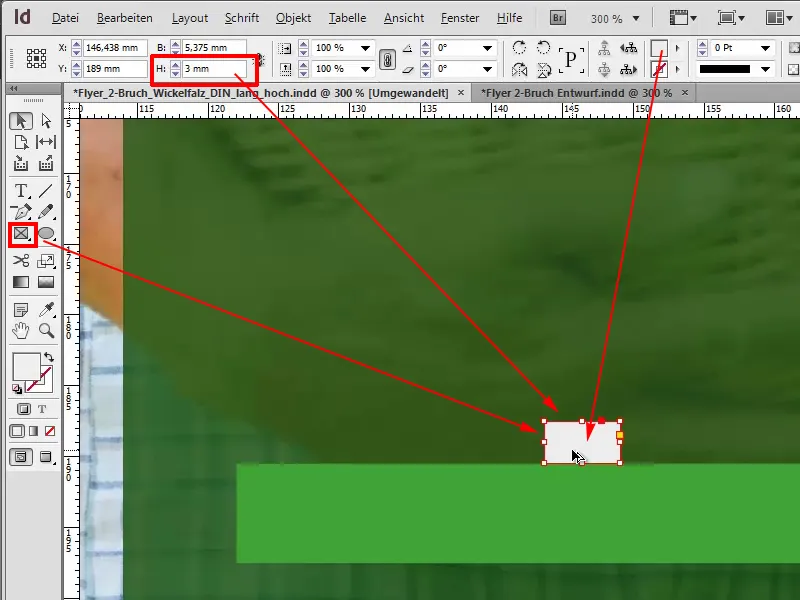Select Apply Gradient button in toolbox
The width and height of the screenshot is (800, 600).
pyautogui.click(x=34, y=431)
